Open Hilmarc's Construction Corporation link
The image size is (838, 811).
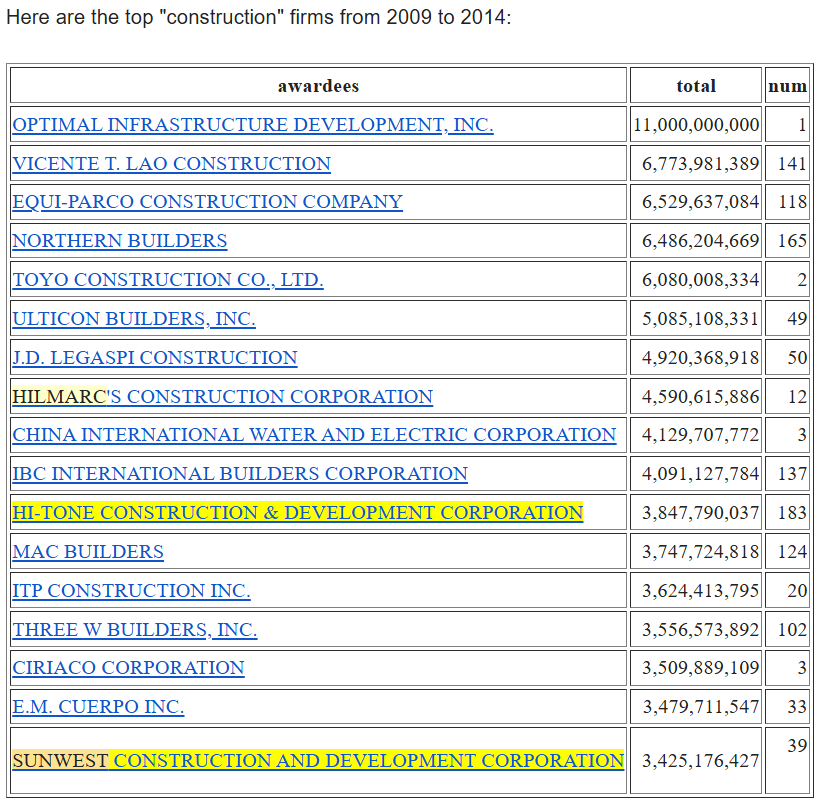223,397
